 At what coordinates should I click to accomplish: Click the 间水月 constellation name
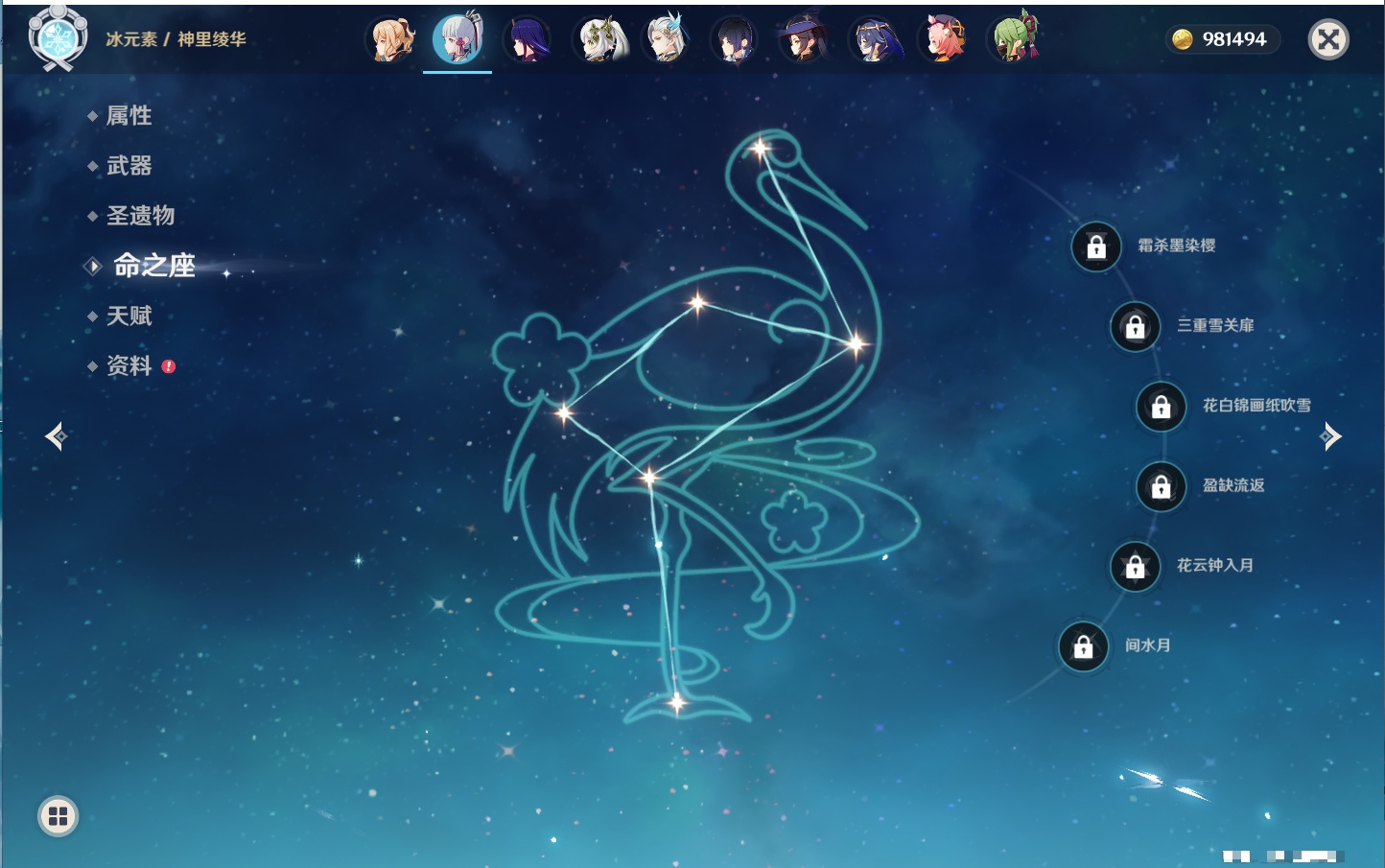1148,645
